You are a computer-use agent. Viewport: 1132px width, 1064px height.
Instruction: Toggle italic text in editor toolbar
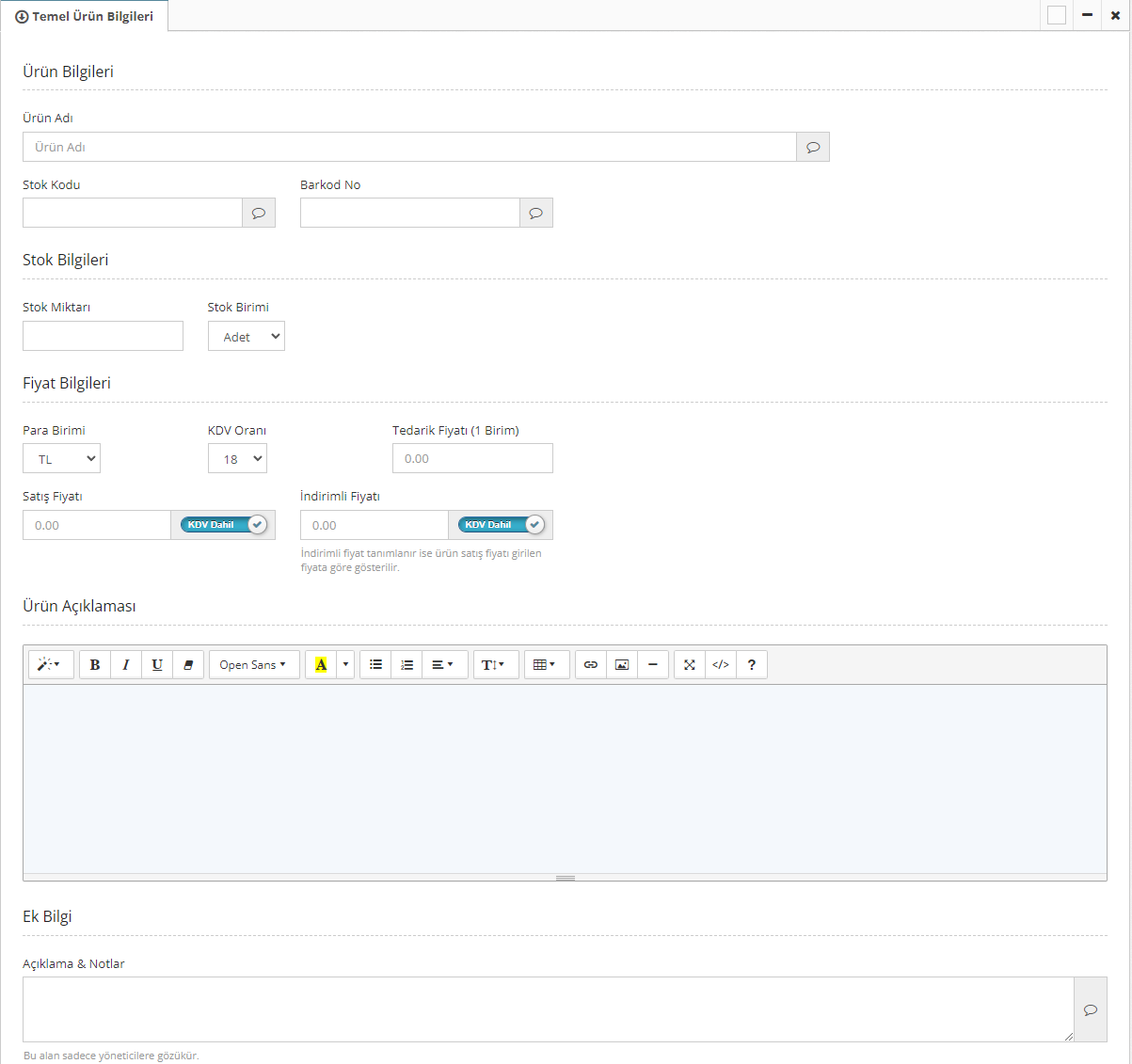(x=126, y=665)
